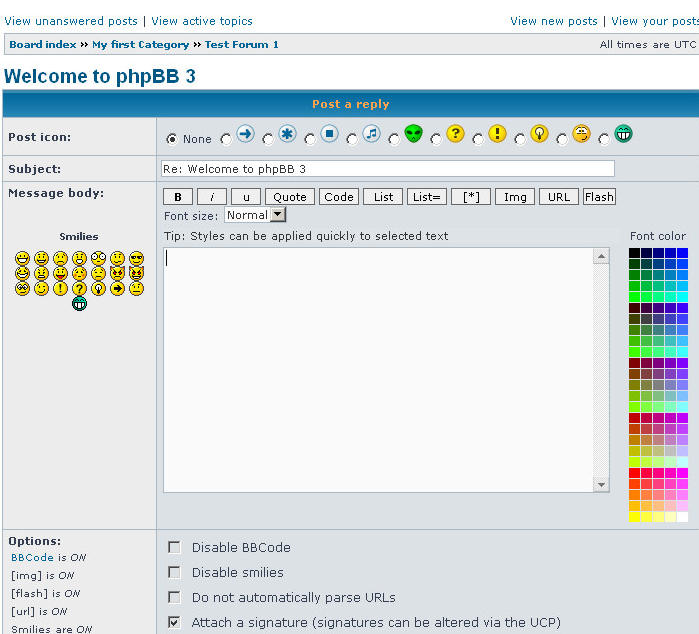Insert the exclamation mark smiley

[x=61, y=288]
